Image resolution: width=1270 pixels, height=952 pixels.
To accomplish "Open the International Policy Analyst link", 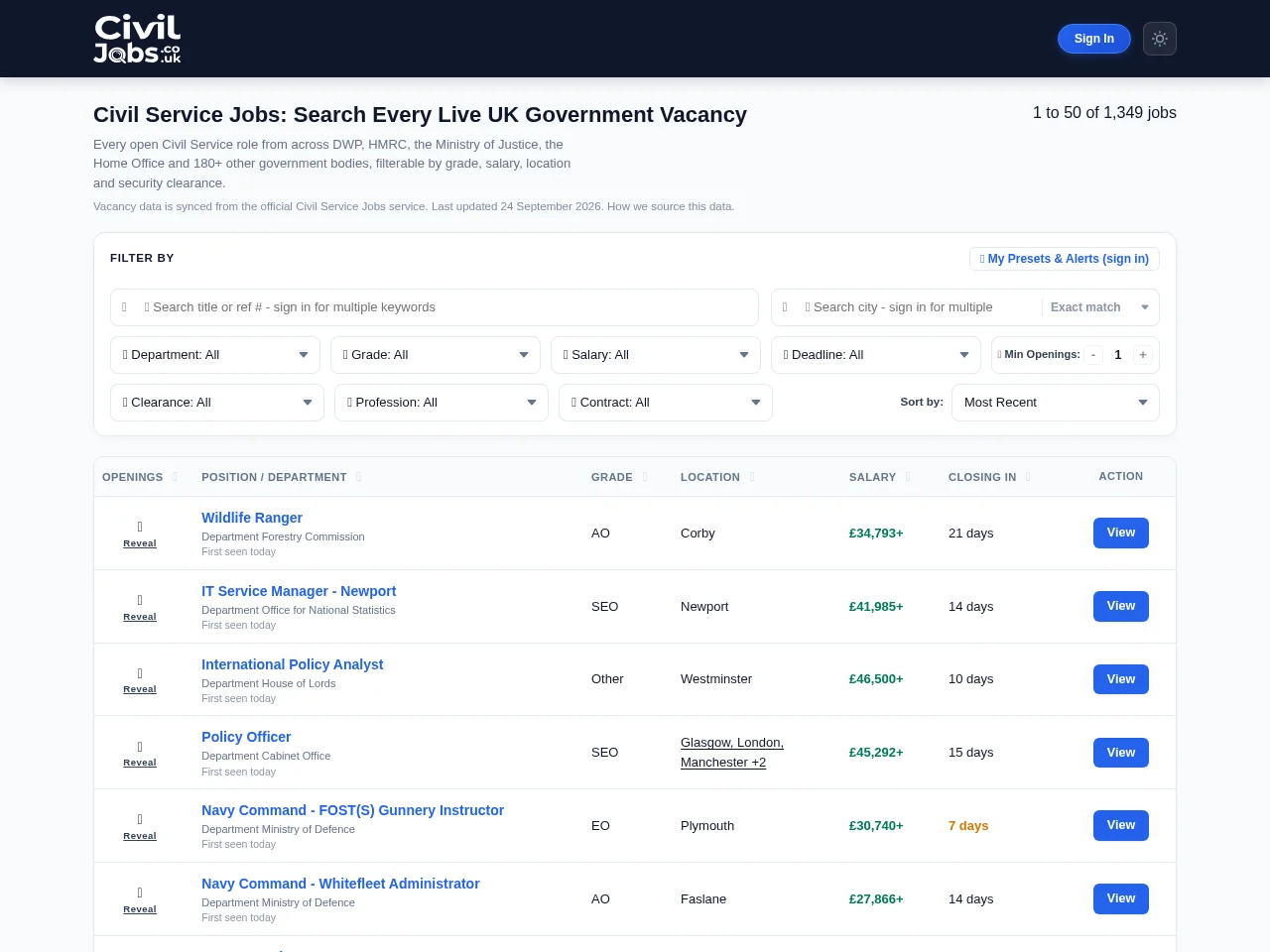I will pos(292,664).
